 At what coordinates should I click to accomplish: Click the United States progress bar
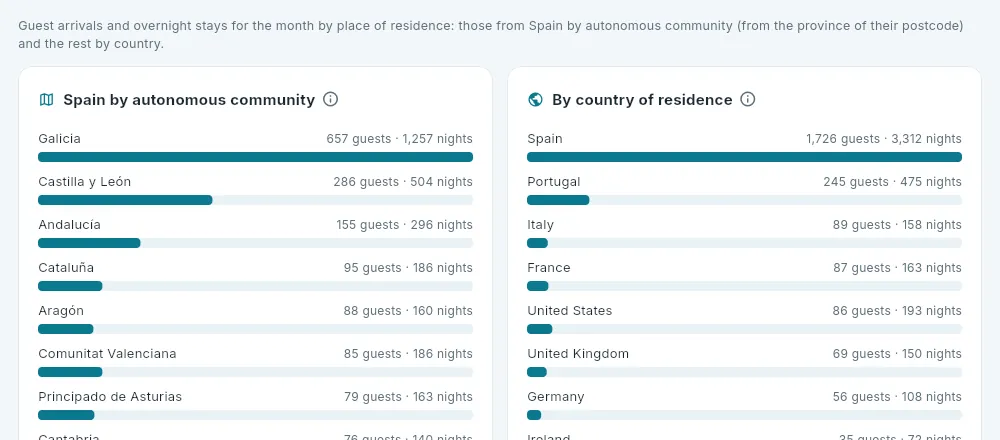click(x=744, y=329)
